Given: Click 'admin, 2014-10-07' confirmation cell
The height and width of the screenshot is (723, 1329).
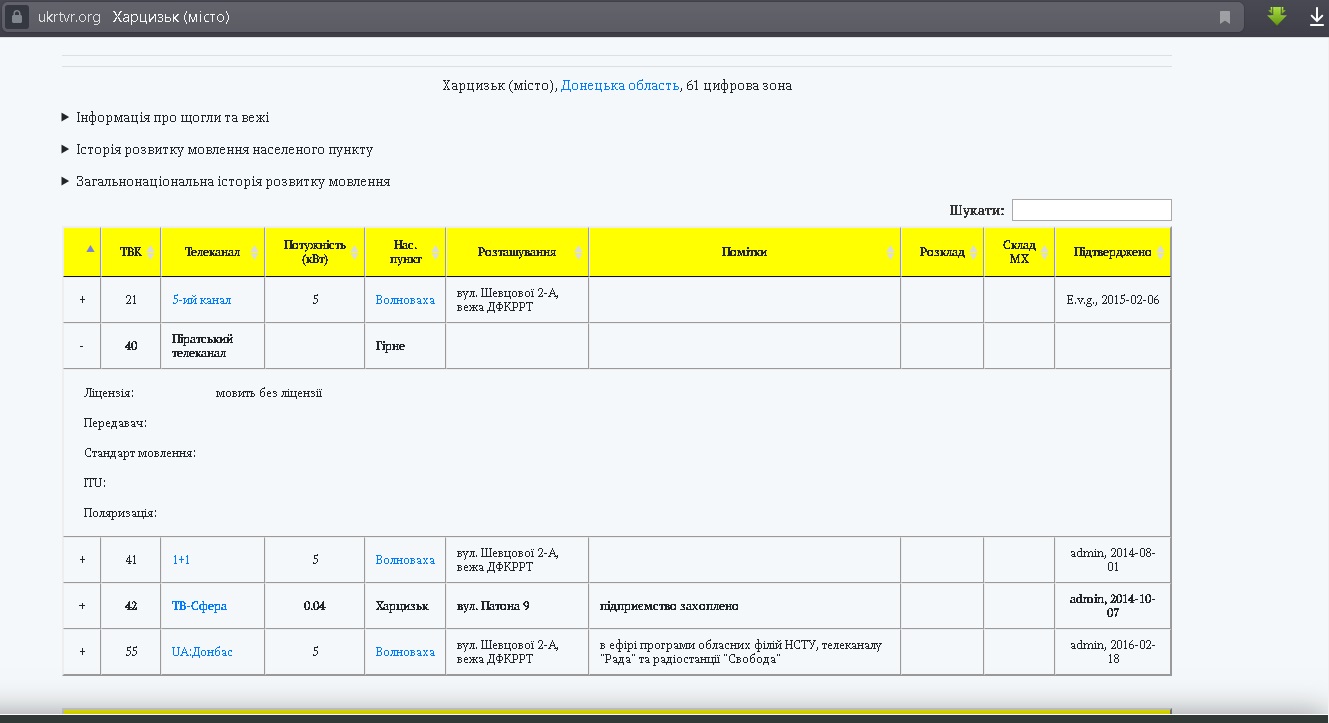Looking at the screenshot, I should (1112, 606).
